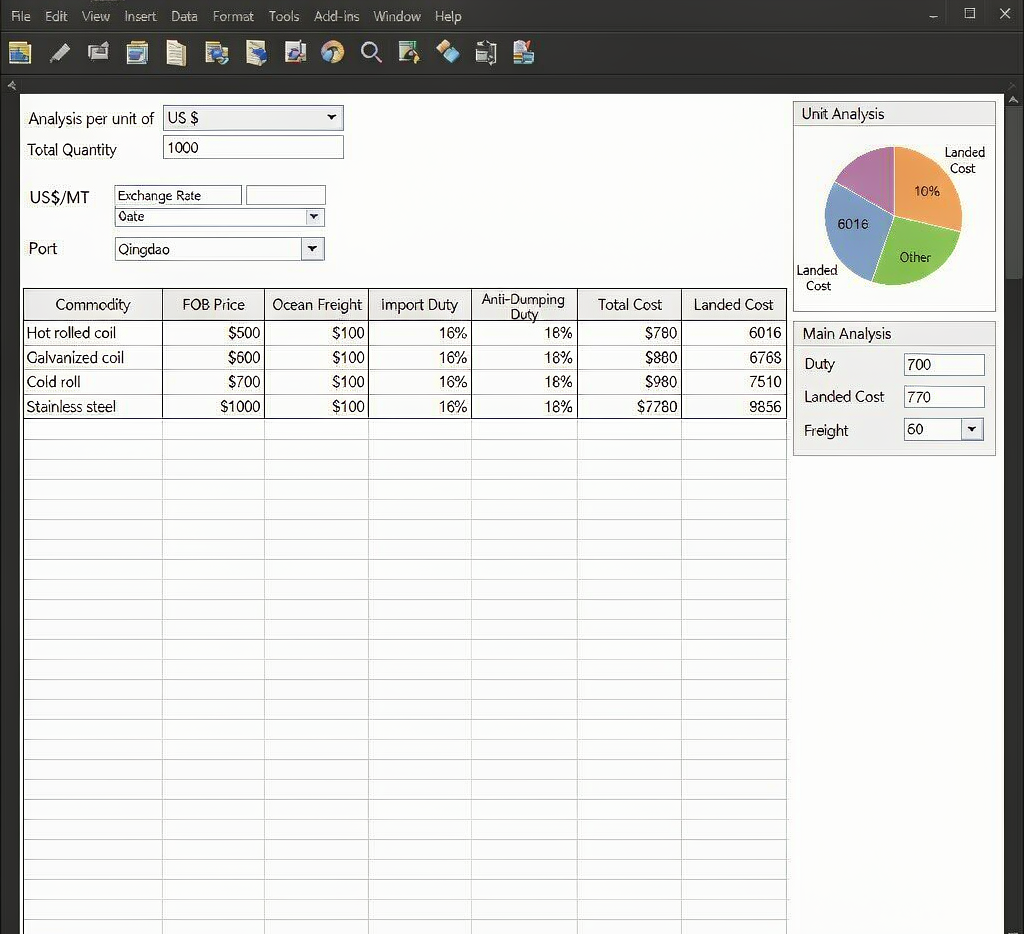Select the Ocean Freight column header
The width and height of the screenshot is (1024, 934).
[x=317, y=304]
